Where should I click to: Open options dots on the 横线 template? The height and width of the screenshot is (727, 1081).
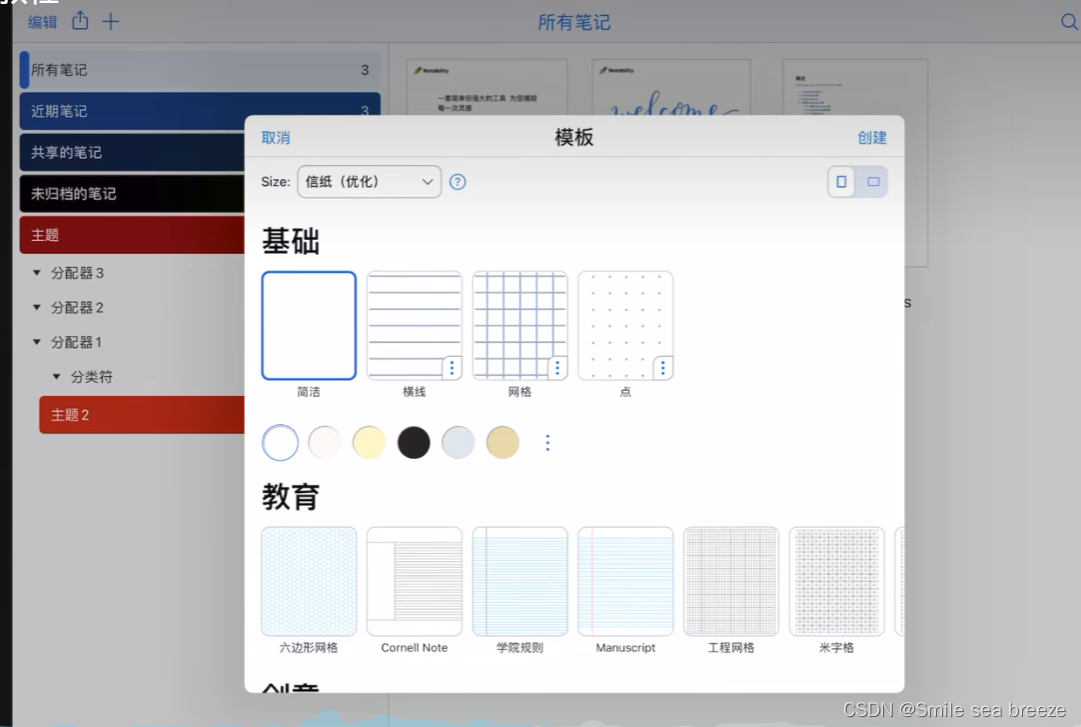coord(452,368)
